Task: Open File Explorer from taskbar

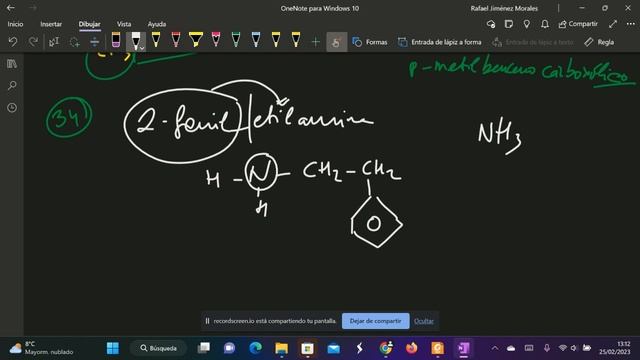Action: pos(281,348)
